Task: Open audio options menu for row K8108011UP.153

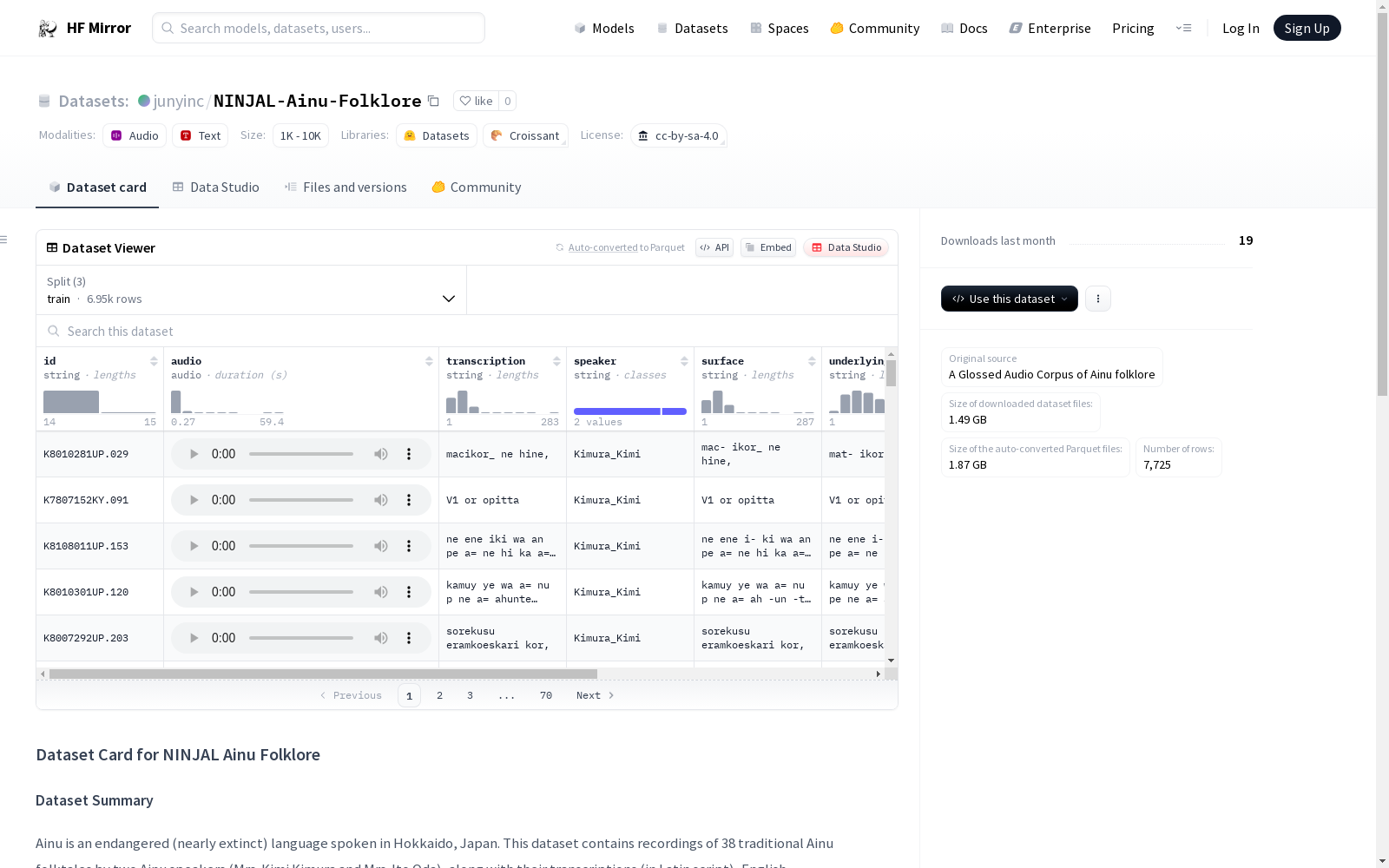Action: [409, 546]
